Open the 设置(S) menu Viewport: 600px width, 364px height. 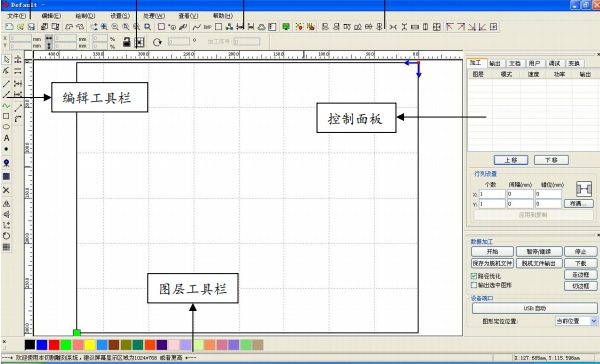coord(120,16)
